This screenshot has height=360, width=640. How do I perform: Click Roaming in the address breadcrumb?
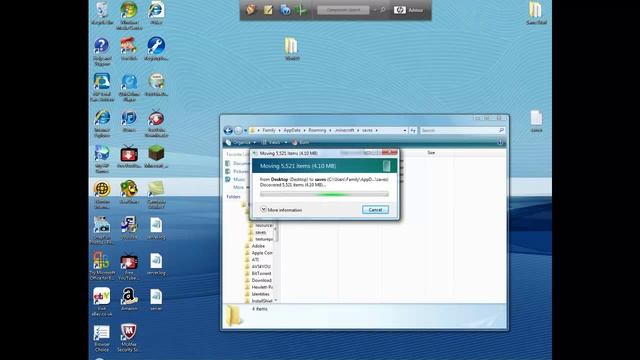317,130
